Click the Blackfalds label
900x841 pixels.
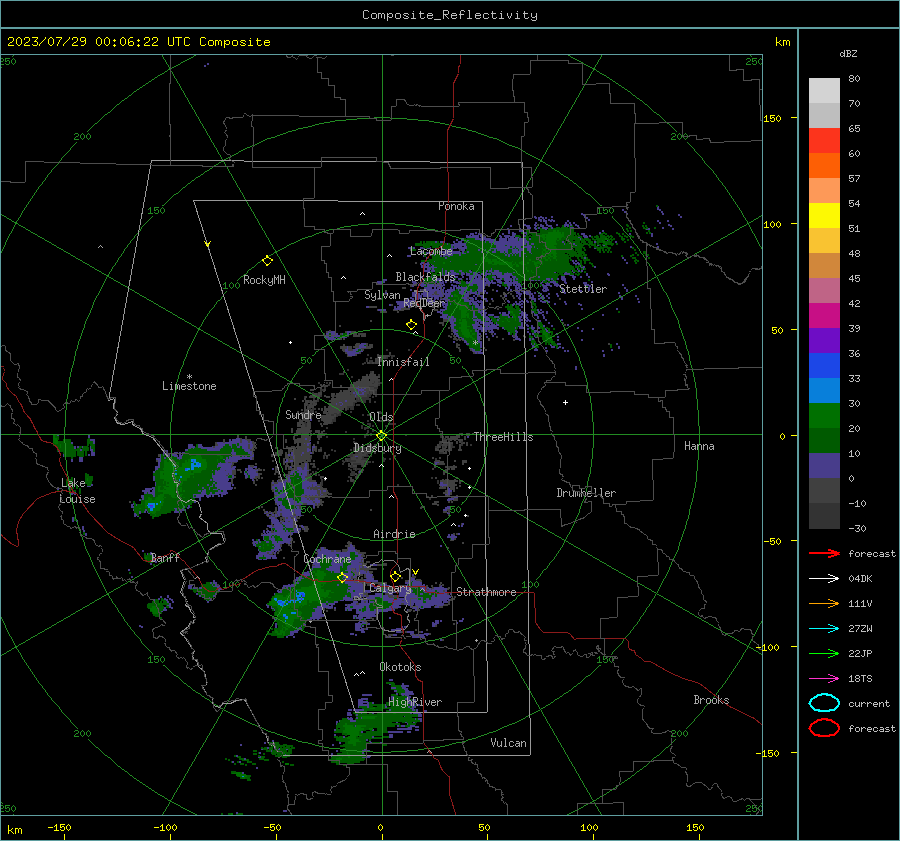(425, 277)
